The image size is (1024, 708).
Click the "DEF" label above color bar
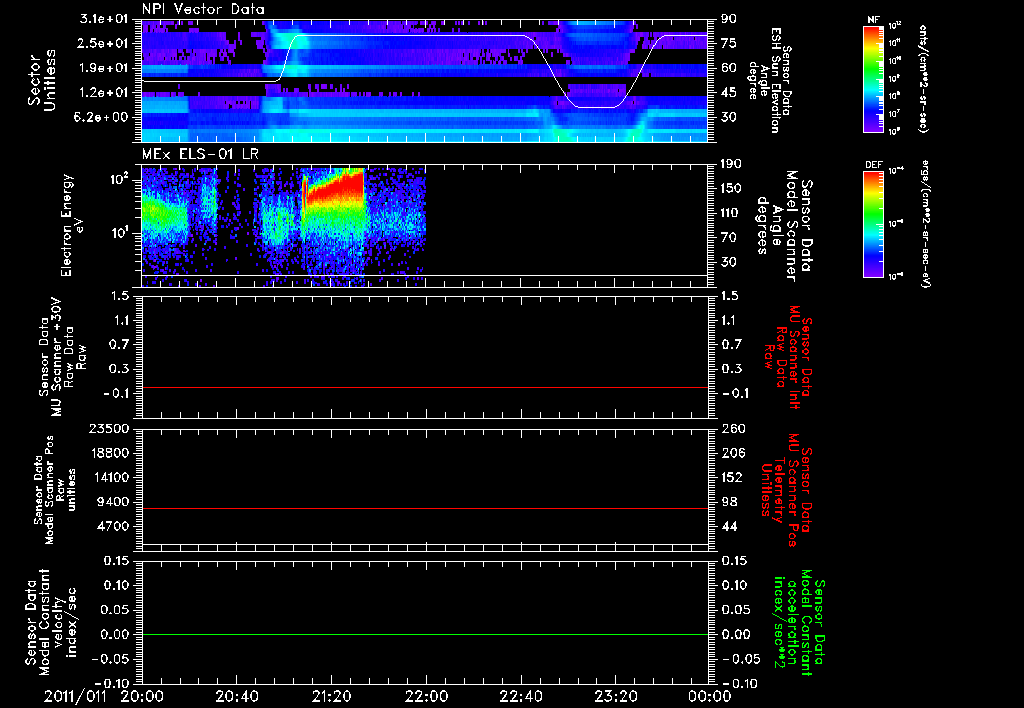point(874,165)
